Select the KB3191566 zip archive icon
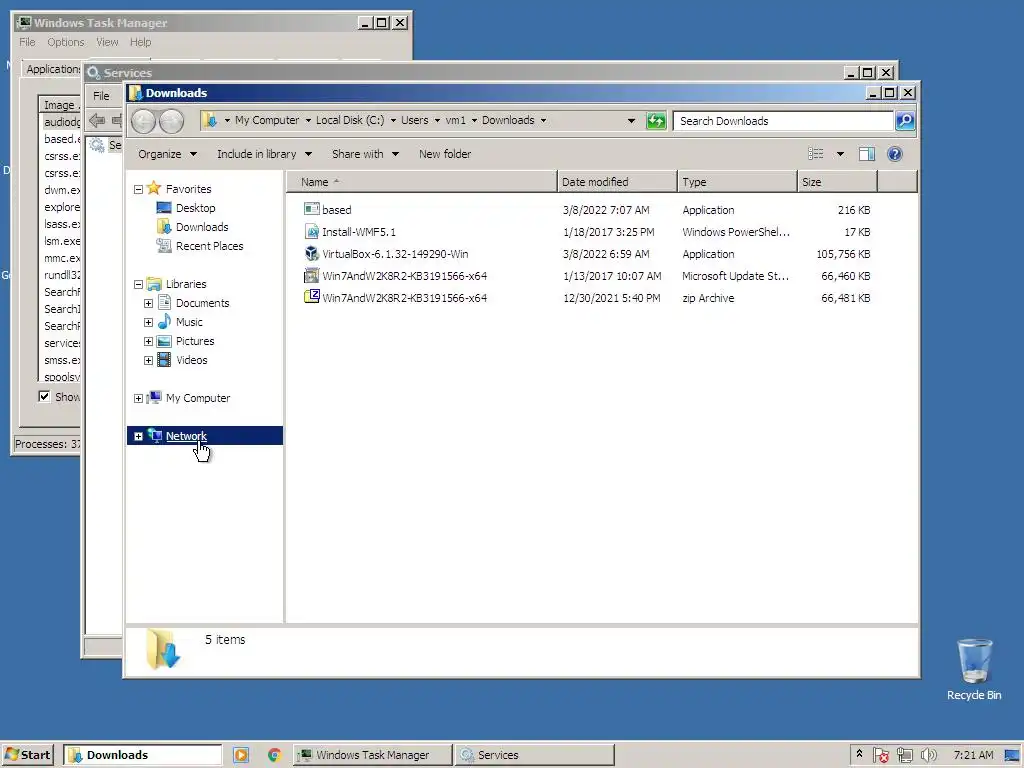Viewport: 1024px width, 768px height. point(312,297)
